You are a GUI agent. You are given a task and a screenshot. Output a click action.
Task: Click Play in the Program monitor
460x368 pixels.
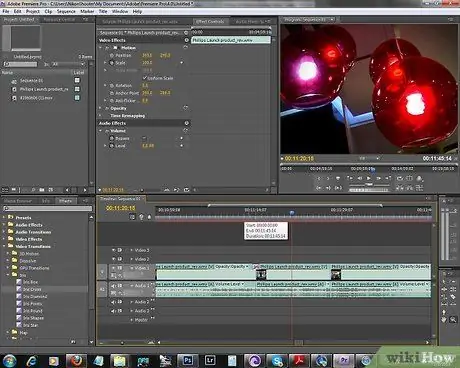[x=369, y=178]
